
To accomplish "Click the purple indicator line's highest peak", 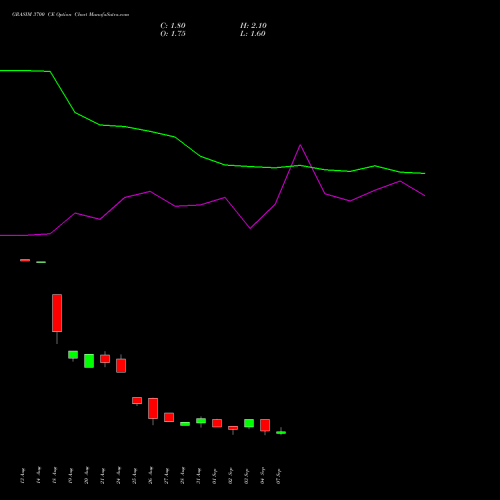I will (300, 145).
